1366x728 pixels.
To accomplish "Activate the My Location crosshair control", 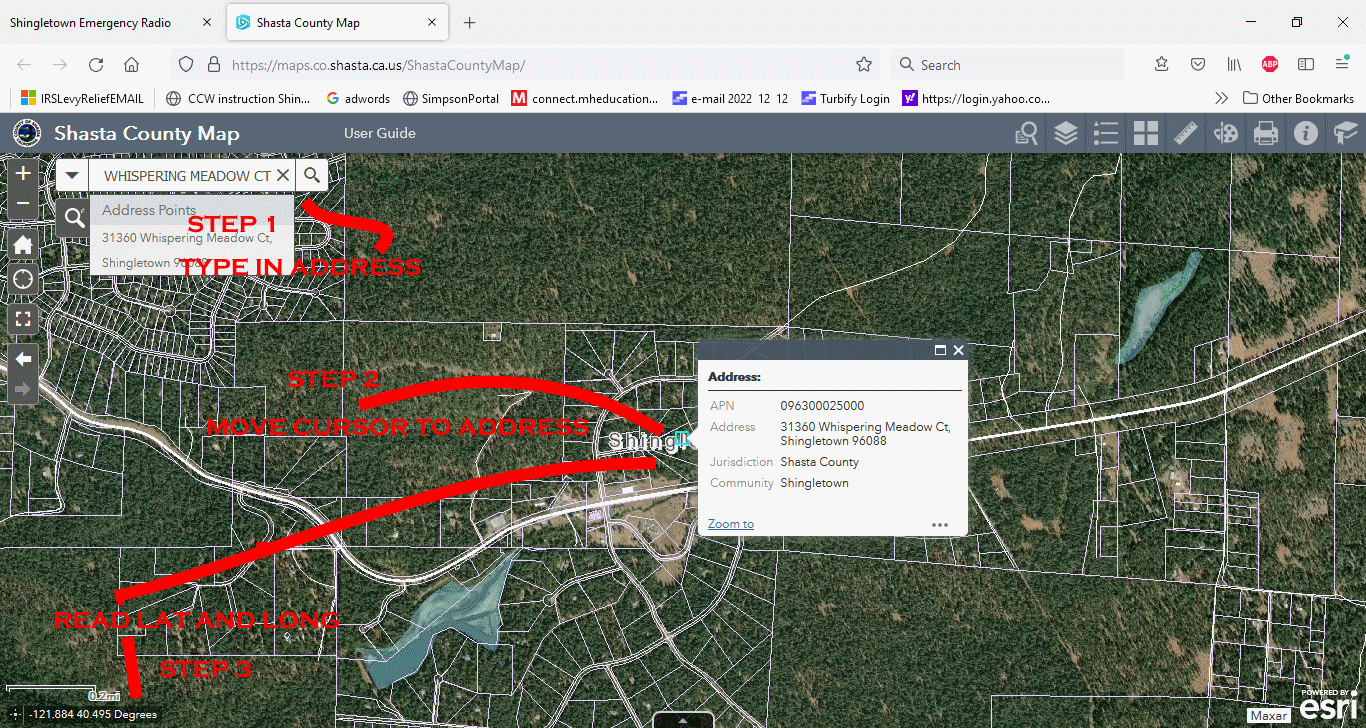I will 22,279.
